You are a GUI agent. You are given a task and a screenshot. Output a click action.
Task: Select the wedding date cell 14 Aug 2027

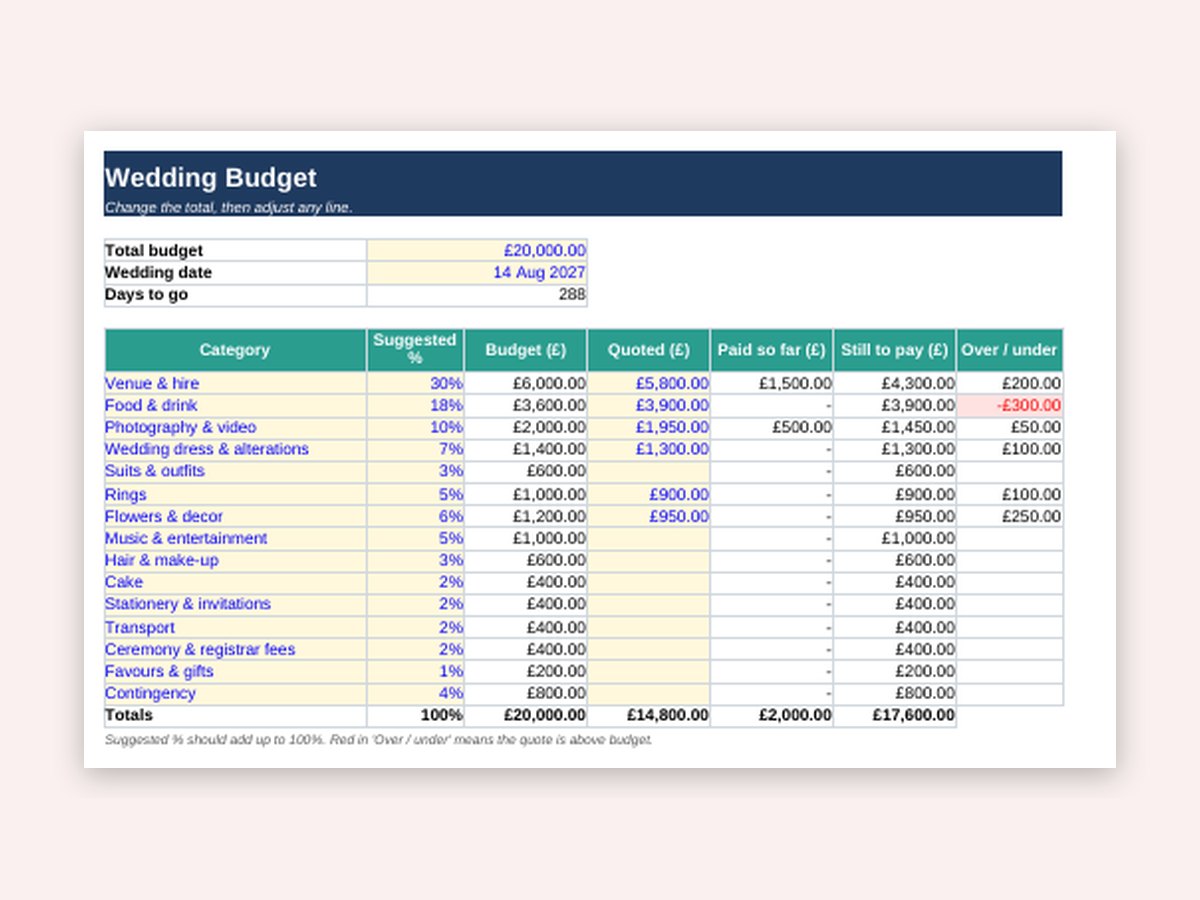(x=477, y=273)
